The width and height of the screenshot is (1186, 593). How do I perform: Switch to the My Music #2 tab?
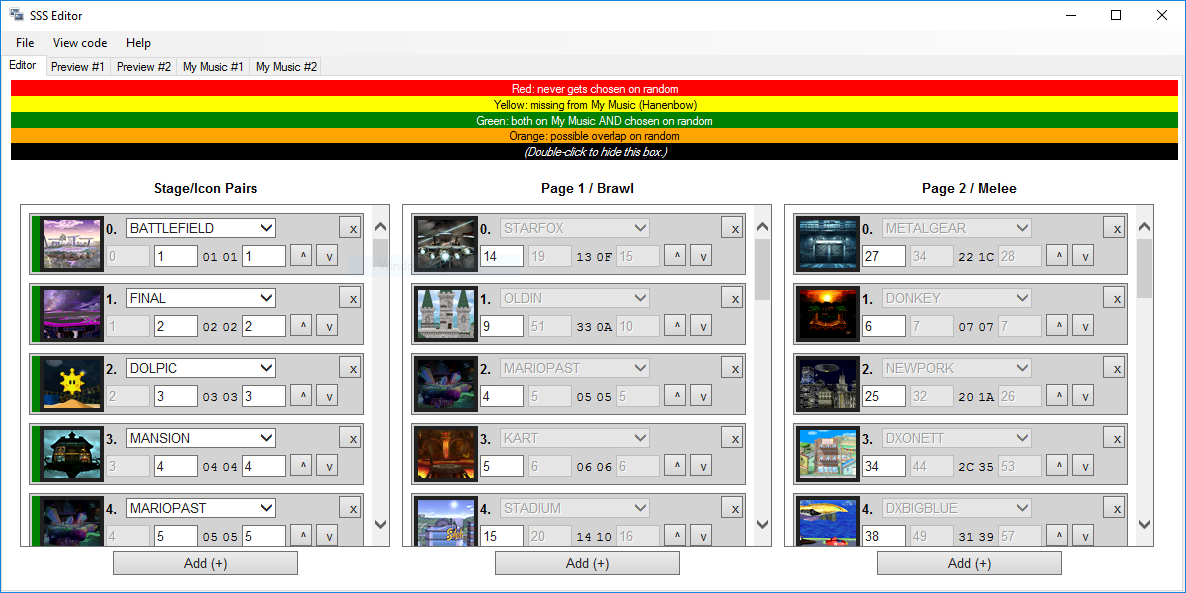(x=287, y=67)
